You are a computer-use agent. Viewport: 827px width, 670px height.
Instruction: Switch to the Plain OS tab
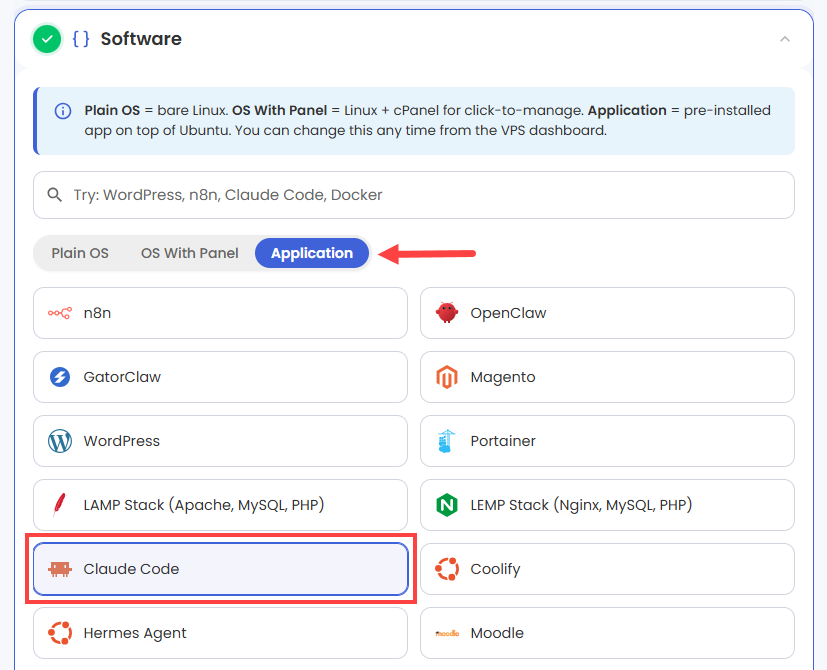click(80, 253)
